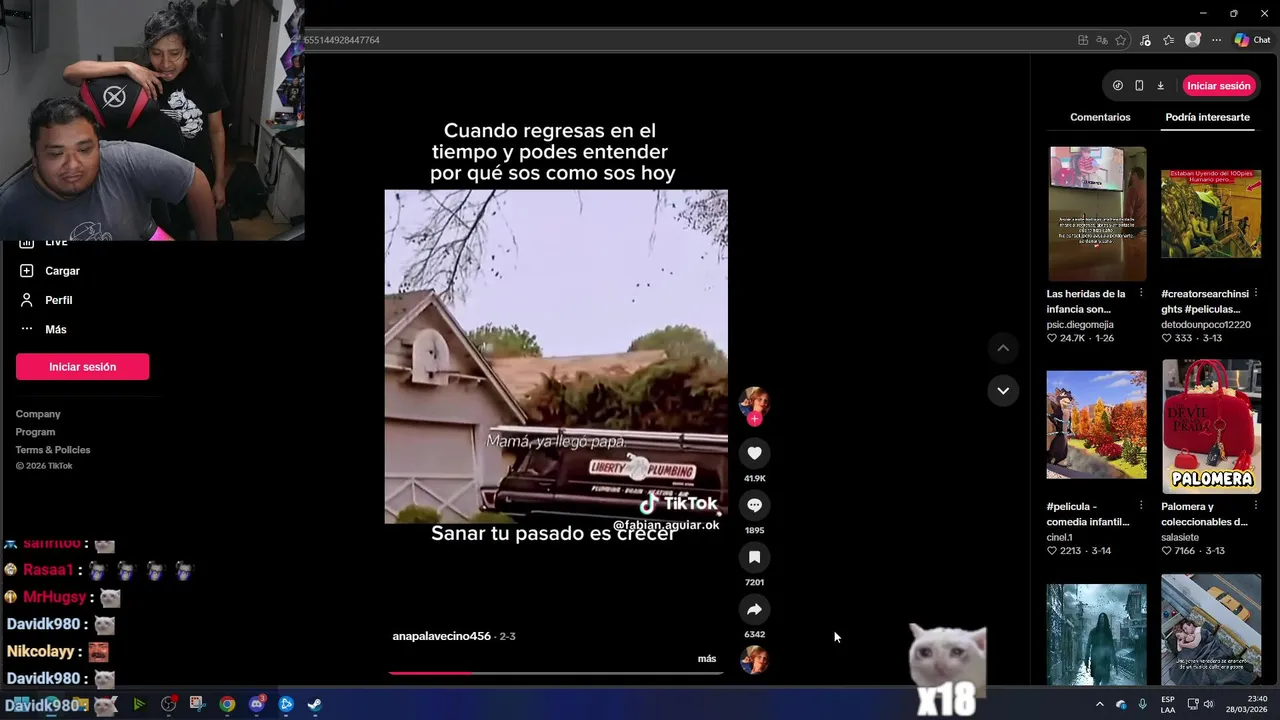The width and height of the screenshot is (1280, 720).
Task: Open browser settings three-dot menu
Action: (1216, 40)
